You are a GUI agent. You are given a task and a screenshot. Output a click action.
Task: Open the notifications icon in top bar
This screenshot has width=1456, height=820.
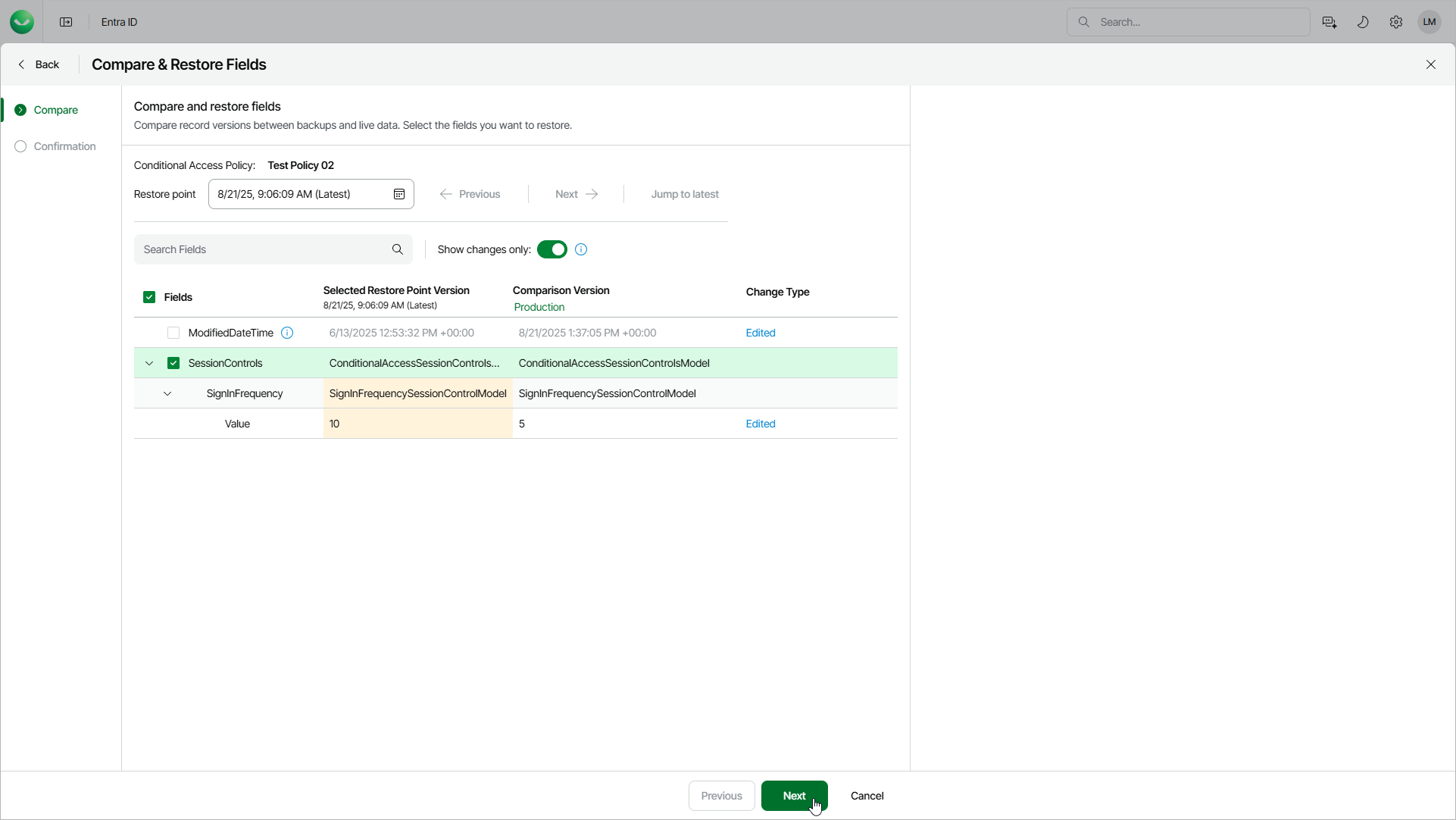(x=1329, y=22)
